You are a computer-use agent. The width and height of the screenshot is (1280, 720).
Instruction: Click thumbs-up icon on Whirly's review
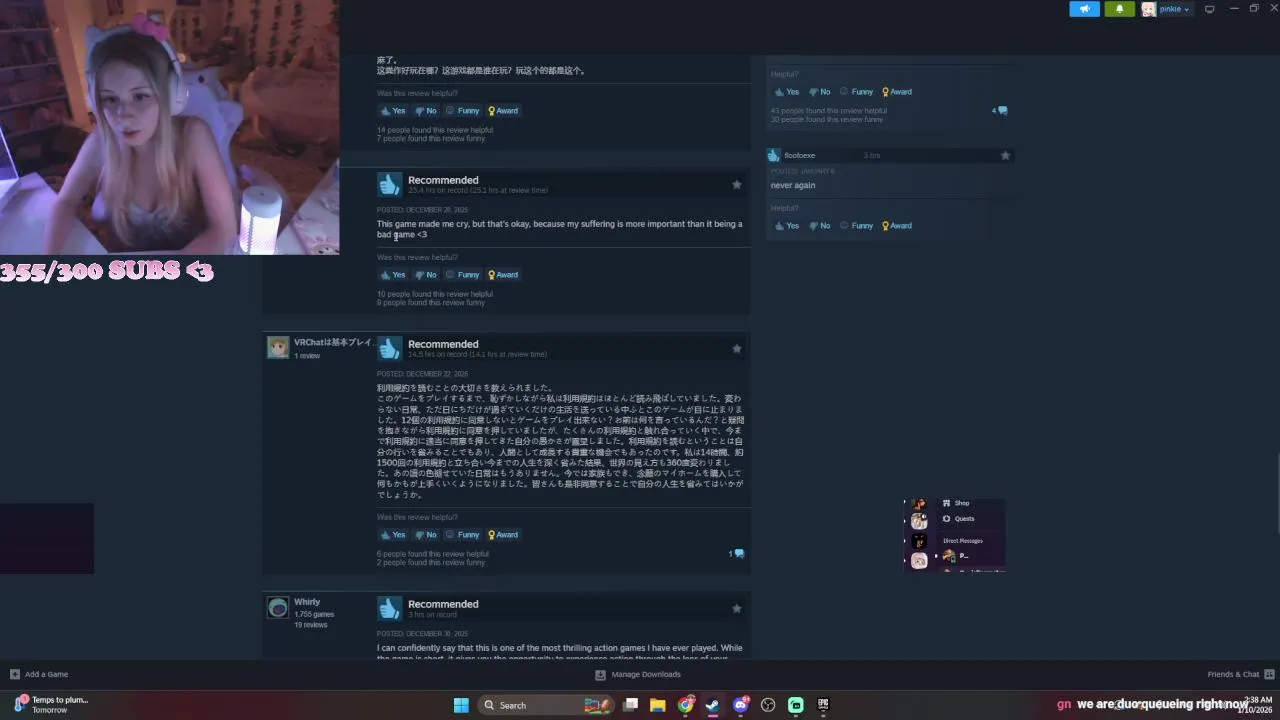pyautogui.click(x=389, y=608)
